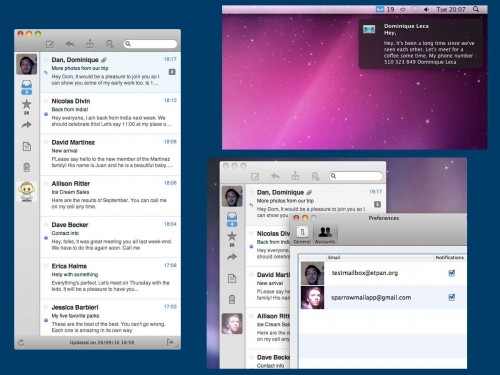The image size is (500, 375).
Task: Open Dave Becker 'Contact info' in left window
Action: pyautogui.click(x=110, y=237)
